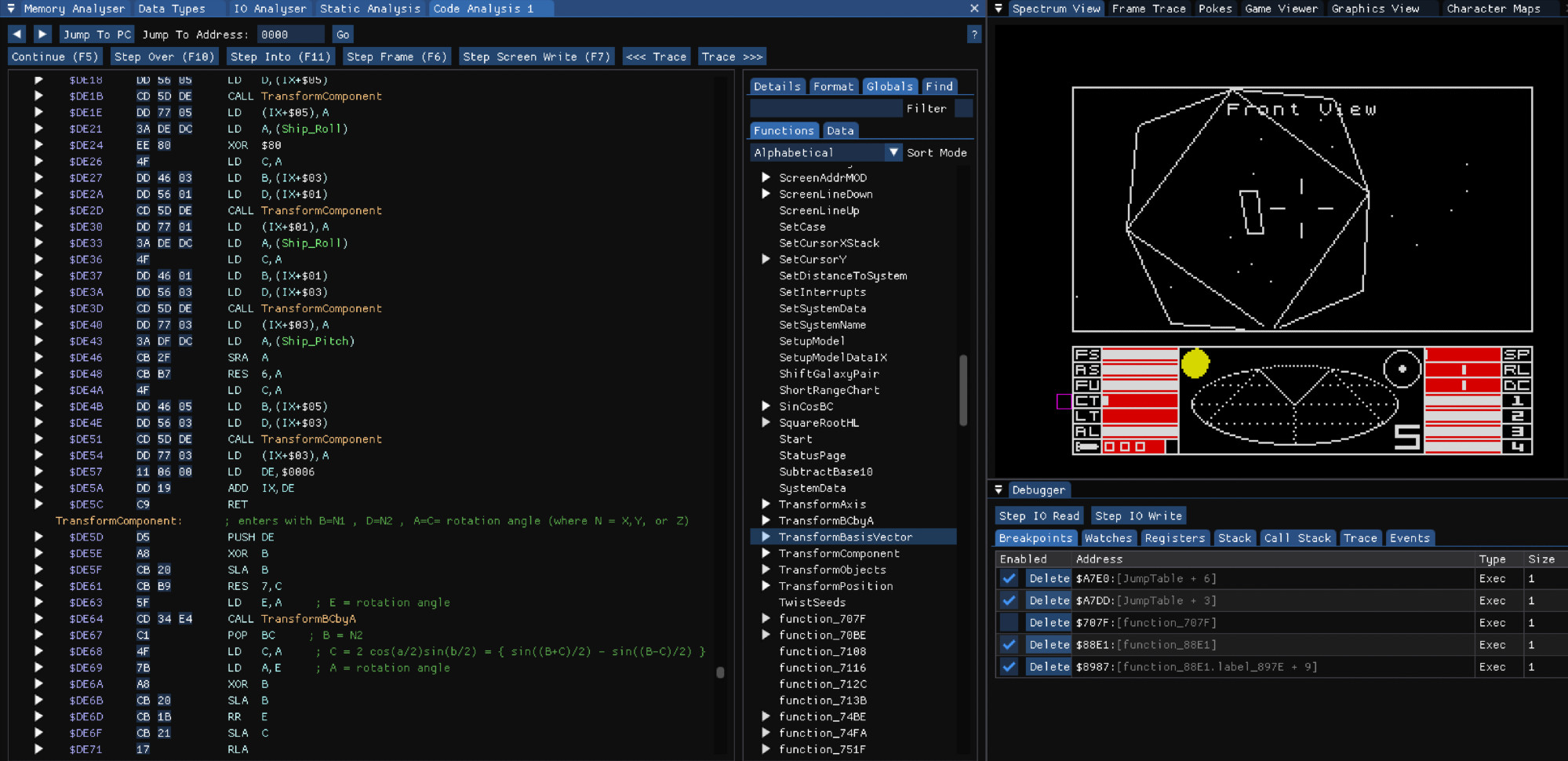The height and width of the screenshot is (761, 1568).
Task: Expand SquareRootHL in the functions list
Action: [x=766, y=423]
